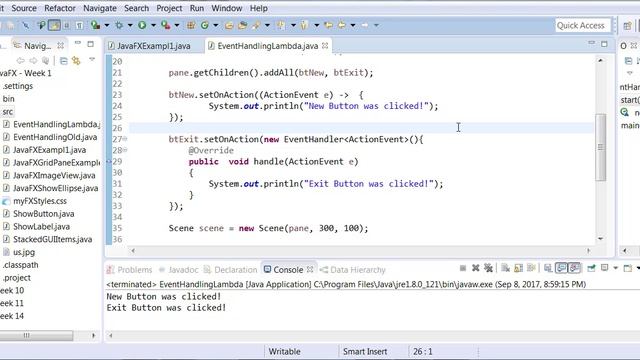Click the Run Last Tool external tools icon
This screenshot has height=360, width=640.
point(165,25)
